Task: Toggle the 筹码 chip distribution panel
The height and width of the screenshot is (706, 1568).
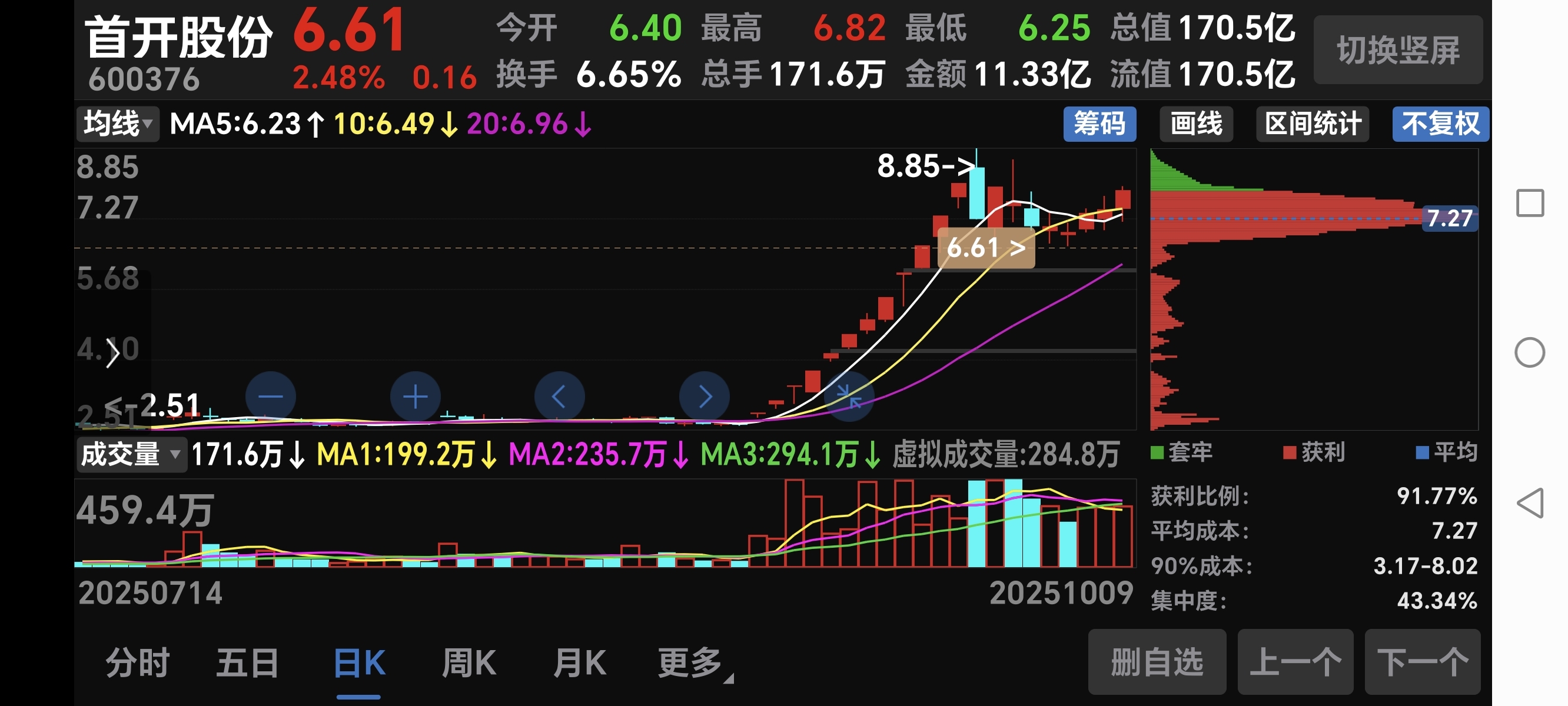Action: click(x=1099, y=124)
